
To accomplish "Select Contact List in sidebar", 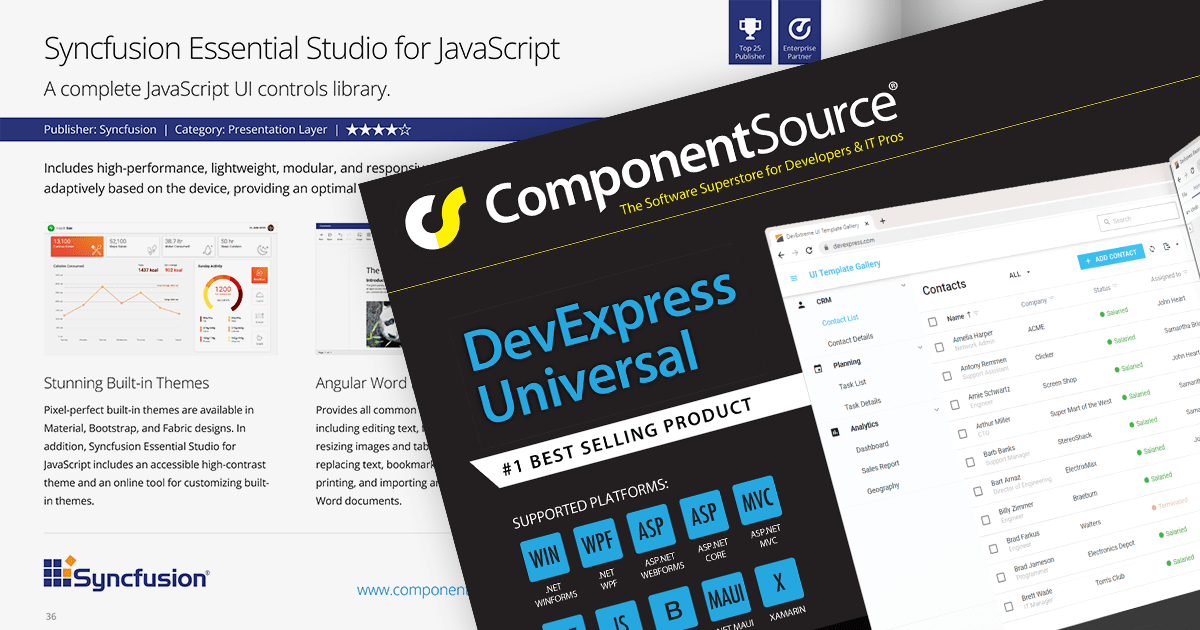I will (840, 320).
